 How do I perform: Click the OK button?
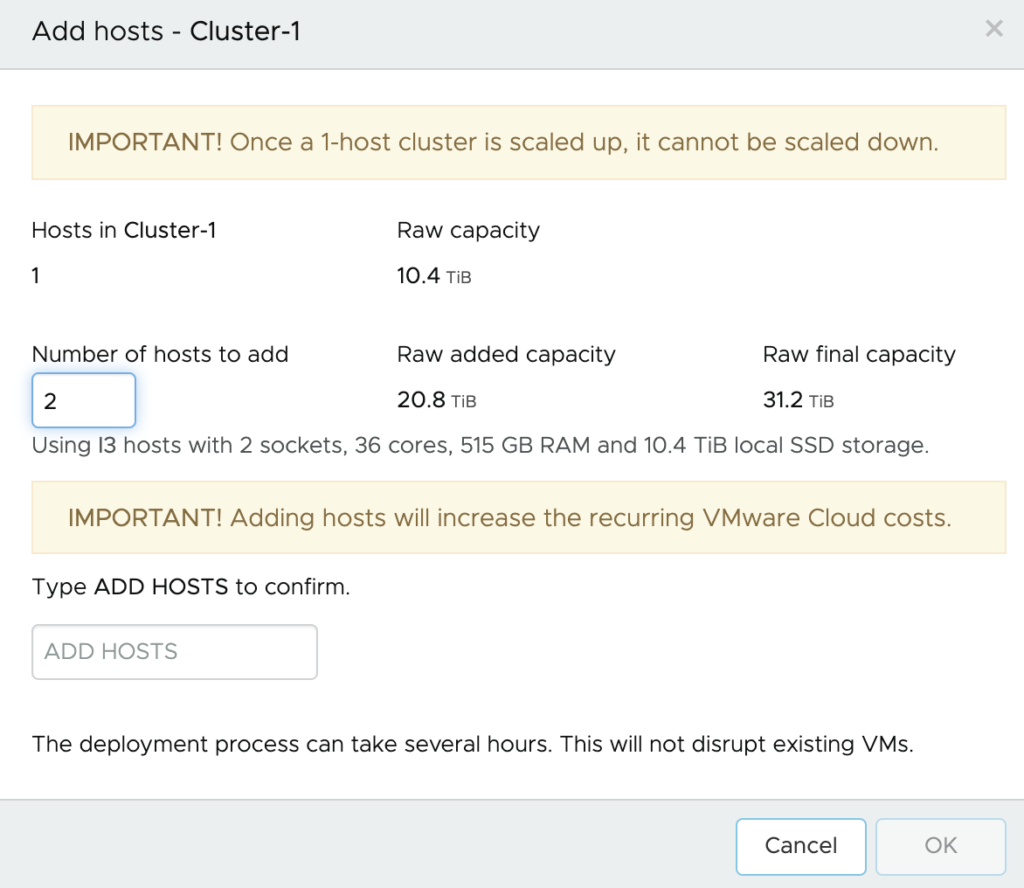tap(940, 846)
